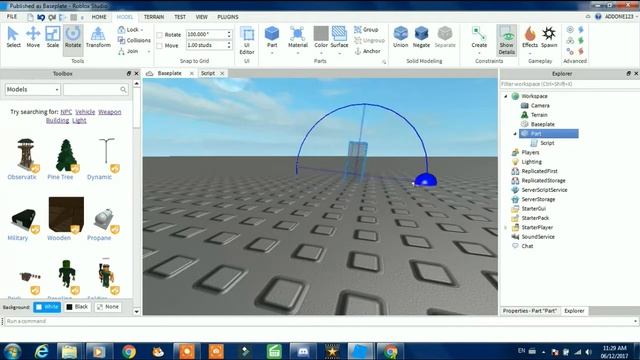This screenshot has width=640, height=360.
Task: Click the Run a command bar
Action: coord(320,321)
